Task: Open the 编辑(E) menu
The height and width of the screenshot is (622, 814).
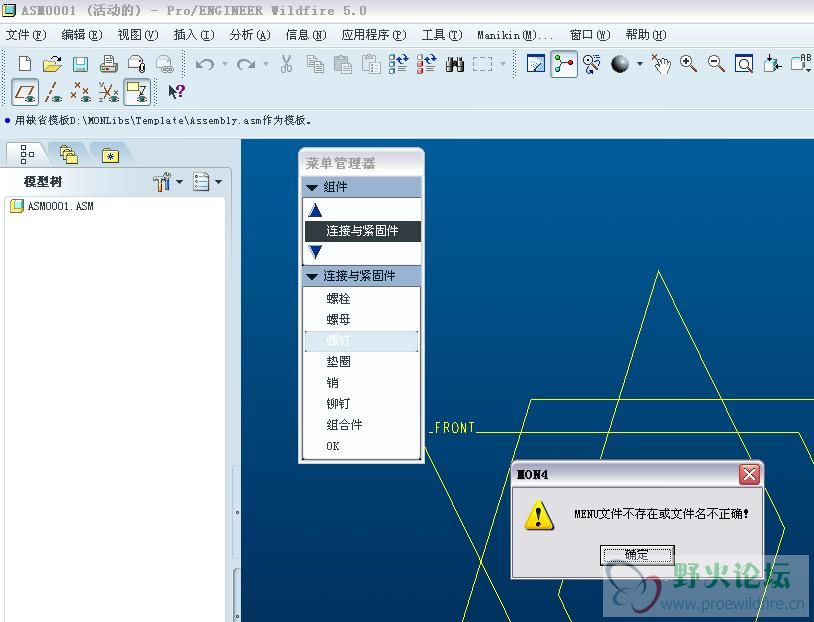Action: coord(82,35)
